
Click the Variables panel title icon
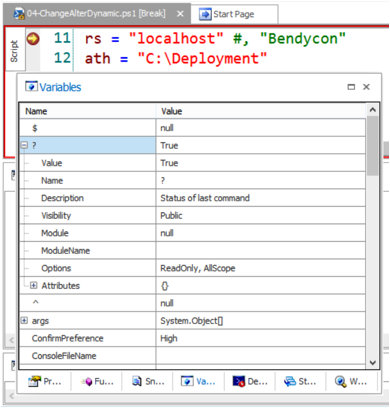[31, 87]
